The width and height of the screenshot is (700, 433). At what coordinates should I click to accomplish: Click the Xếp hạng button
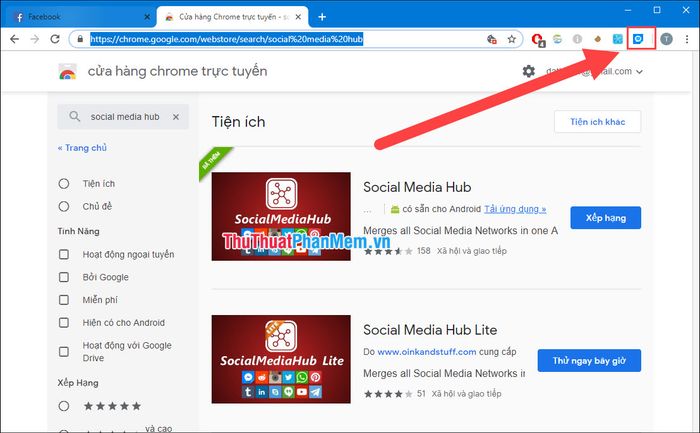click(605, 218)
